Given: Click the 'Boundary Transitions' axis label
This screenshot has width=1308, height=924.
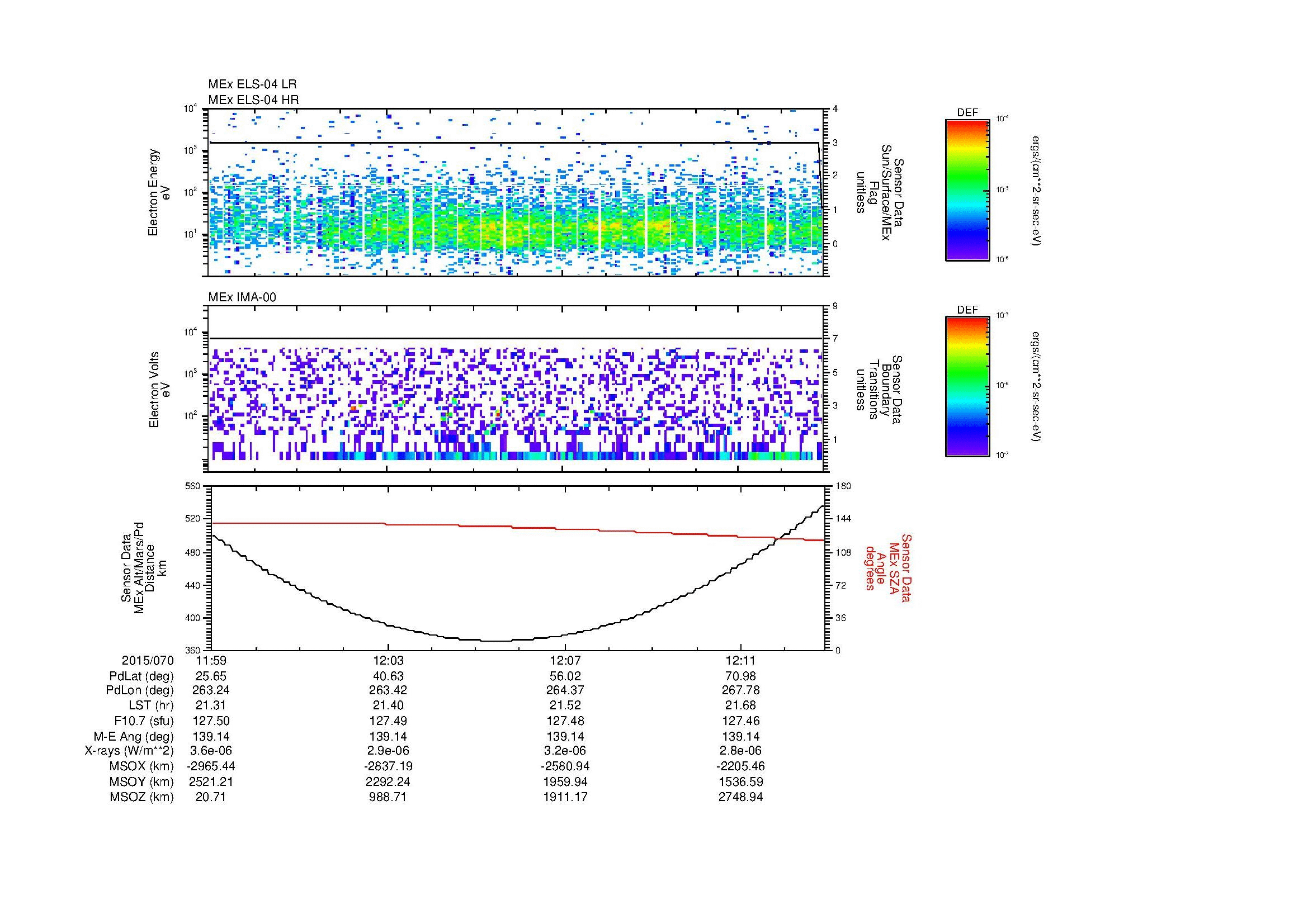Looking at the screenshot, I should coord(879,390).
